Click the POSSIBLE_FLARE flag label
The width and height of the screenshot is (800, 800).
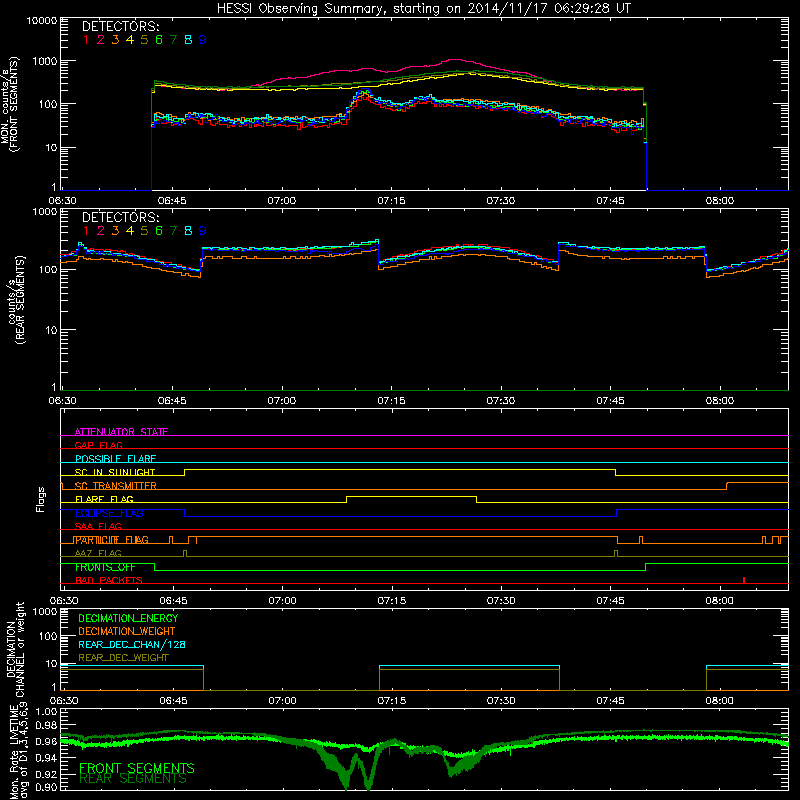coord(115,459)
